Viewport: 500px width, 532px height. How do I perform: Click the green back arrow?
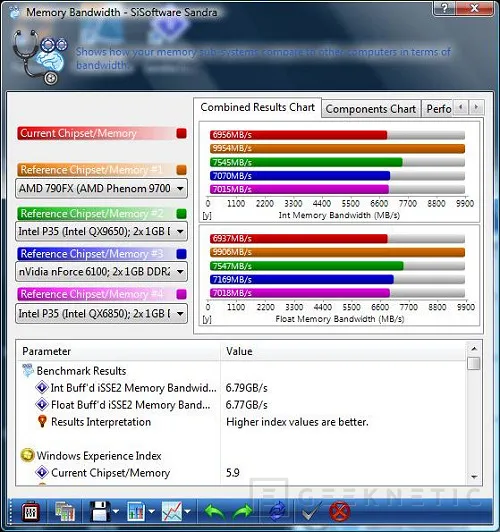215,511
